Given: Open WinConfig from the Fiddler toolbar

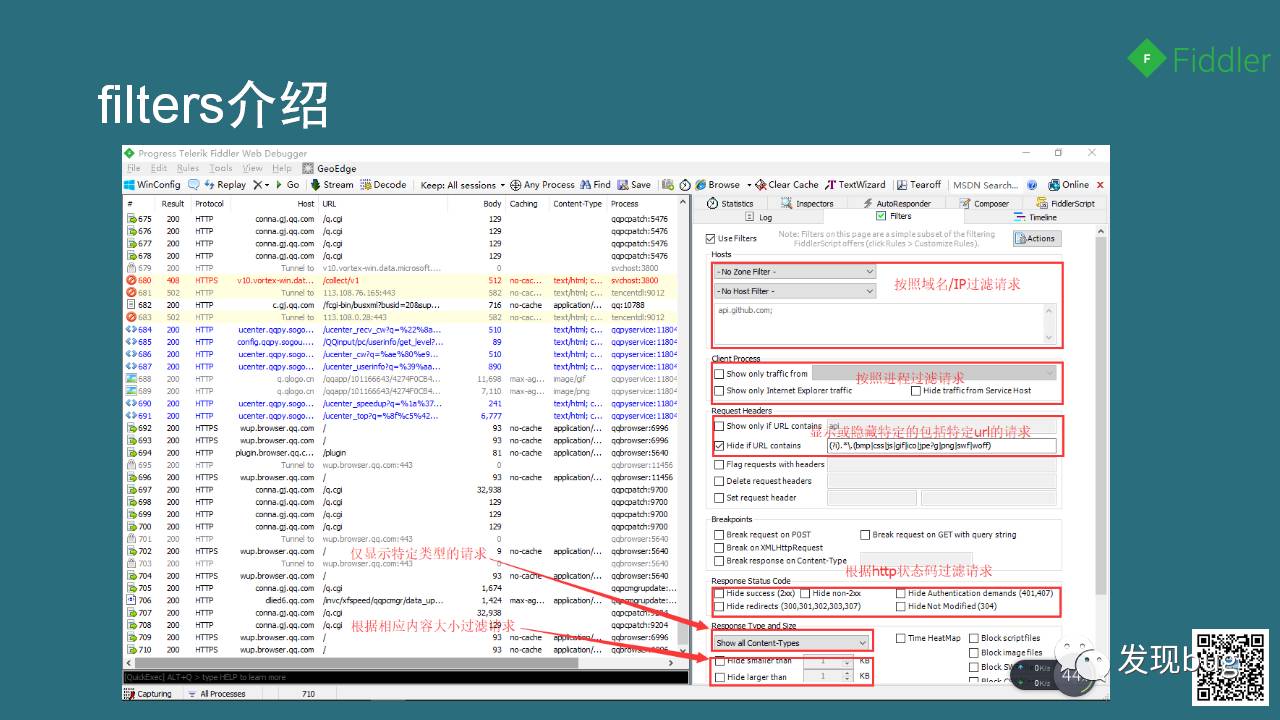Looking at the screenshot, I should pyautogui.click(x=152, y=185).
